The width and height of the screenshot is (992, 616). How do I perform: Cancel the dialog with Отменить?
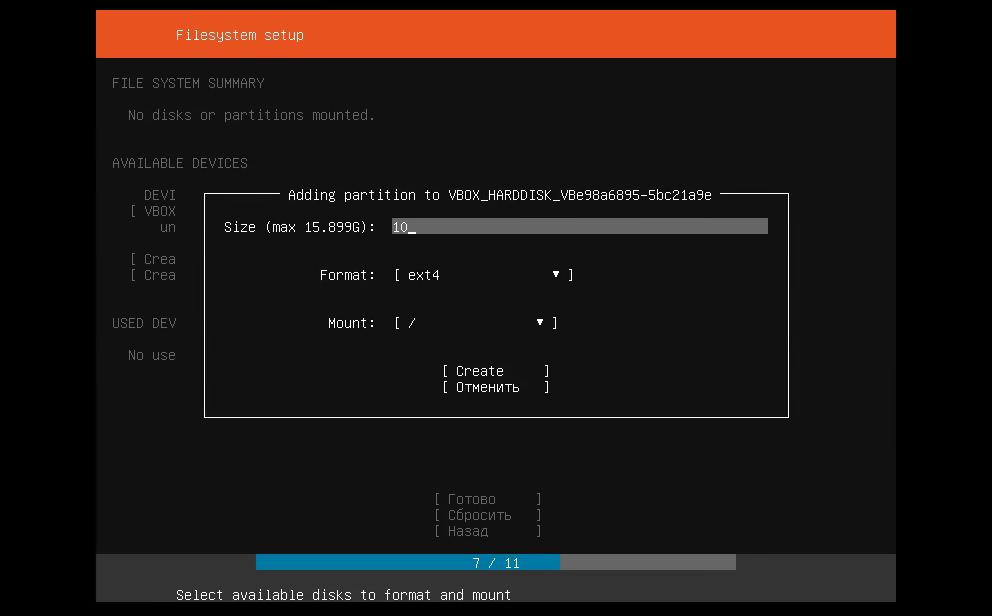(x=495, y=387)
